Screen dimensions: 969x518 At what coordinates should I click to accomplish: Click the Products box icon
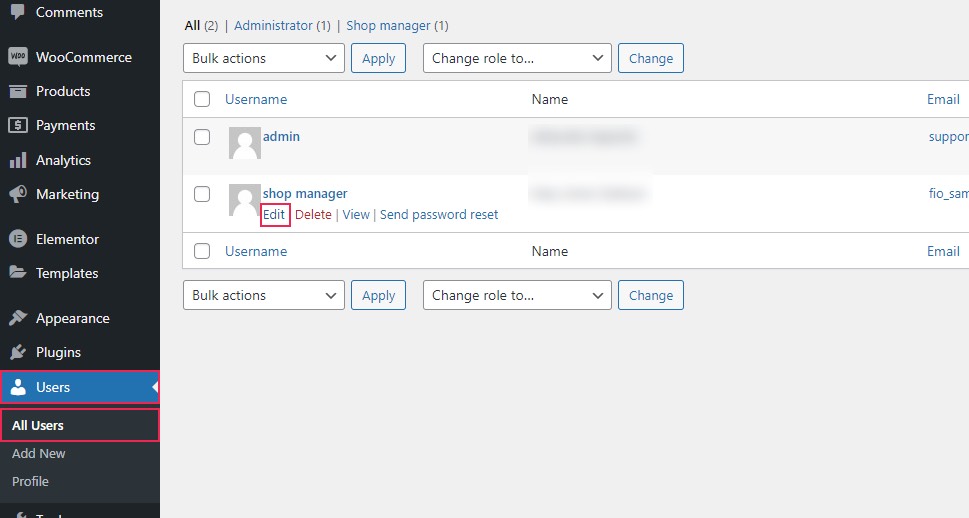(x=18, y=91)
